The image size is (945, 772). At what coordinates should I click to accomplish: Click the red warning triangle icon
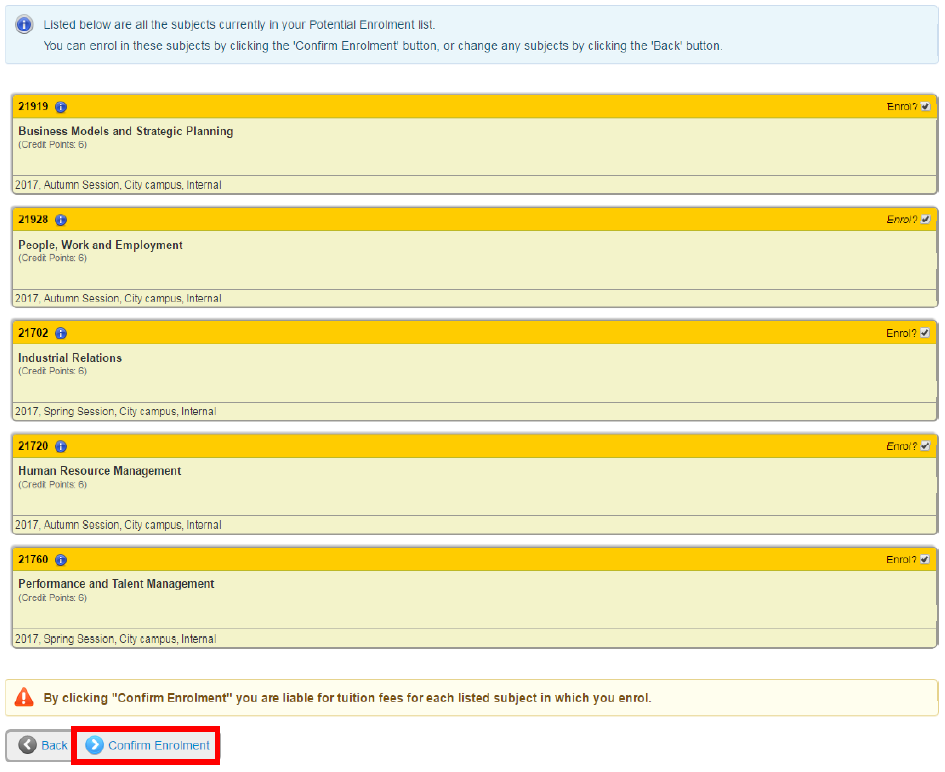[24, 697]
